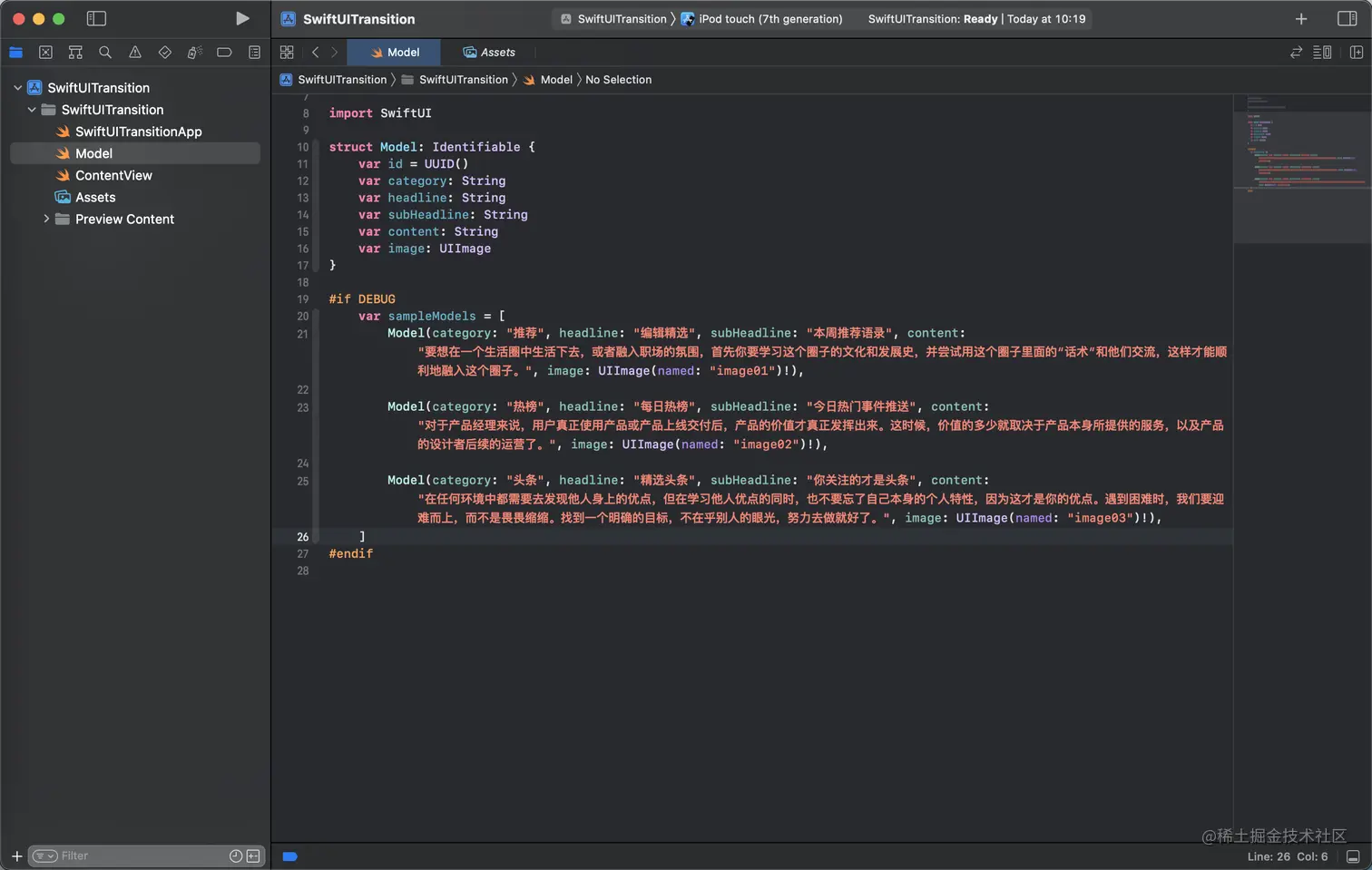Image resolution: width=1372 pixels, height=870 pixels.
Task: Go forward in editor history
Action: (x=335, y=53)
